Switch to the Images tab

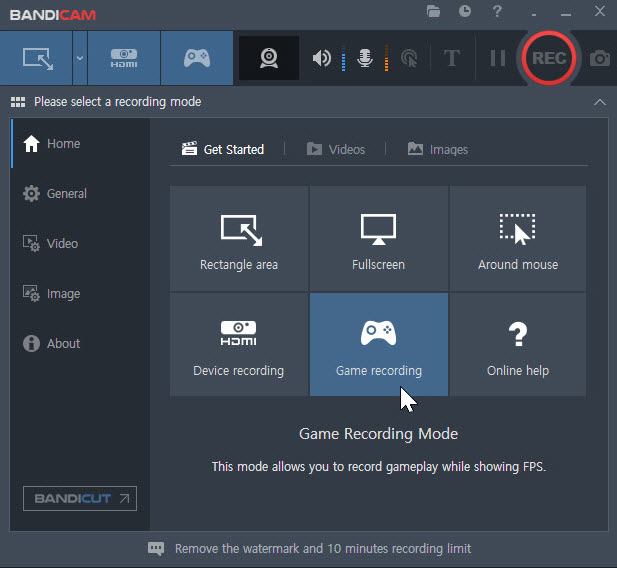click(438, 150)
